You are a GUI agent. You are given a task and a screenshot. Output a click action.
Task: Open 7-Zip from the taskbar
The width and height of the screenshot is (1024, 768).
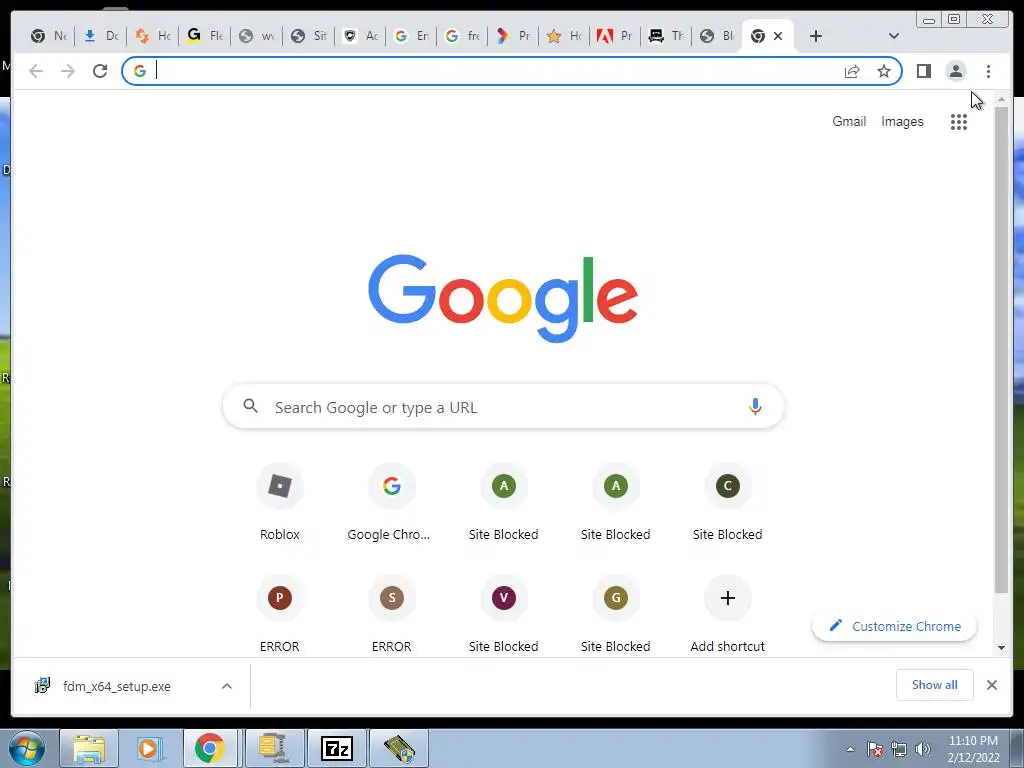tap(337, 748)
